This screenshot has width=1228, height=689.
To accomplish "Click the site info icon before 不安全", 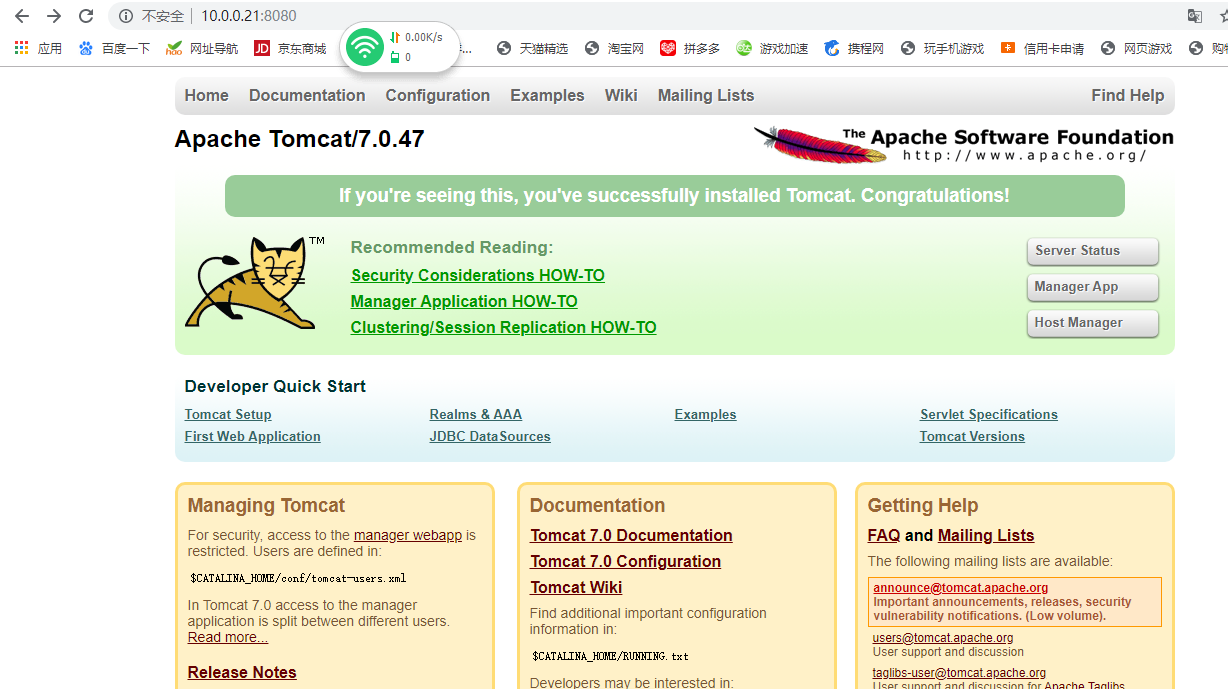I will point(126,16).
